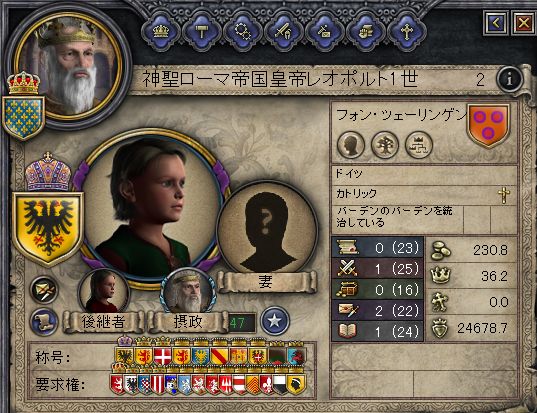Image resolution: width=537 pixels, height=413 pixels.
Task: Open the scroll icon beside heir
Action: pos(44,322)
